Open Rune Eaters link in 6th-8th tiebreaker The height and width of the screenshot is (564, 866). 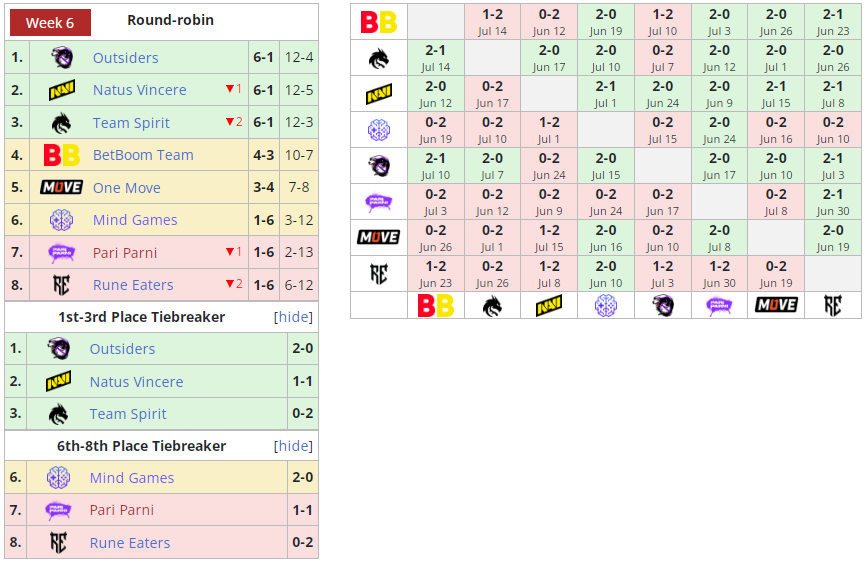[x=130, y=543]
